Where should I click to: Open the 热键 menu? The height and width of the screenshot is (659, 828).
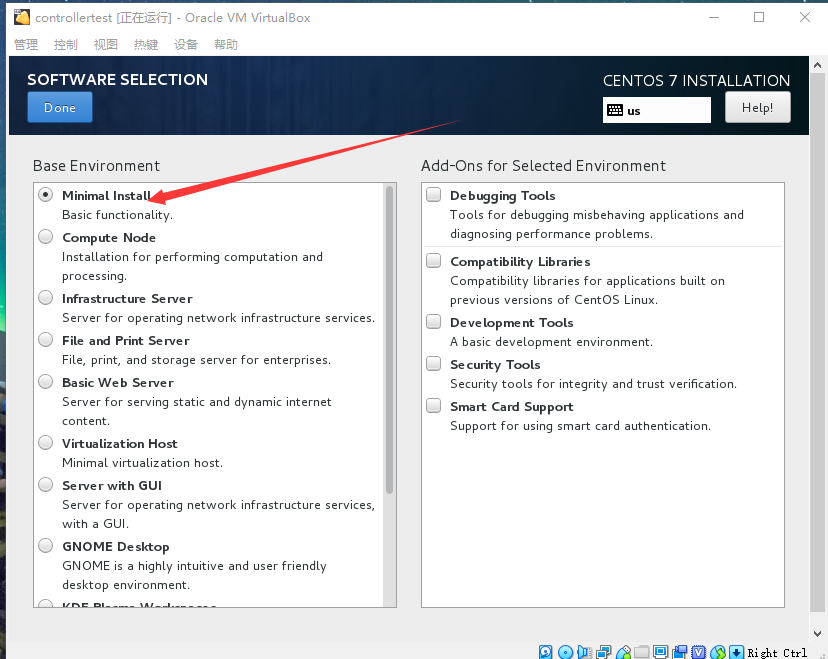(x=146, y=44)
